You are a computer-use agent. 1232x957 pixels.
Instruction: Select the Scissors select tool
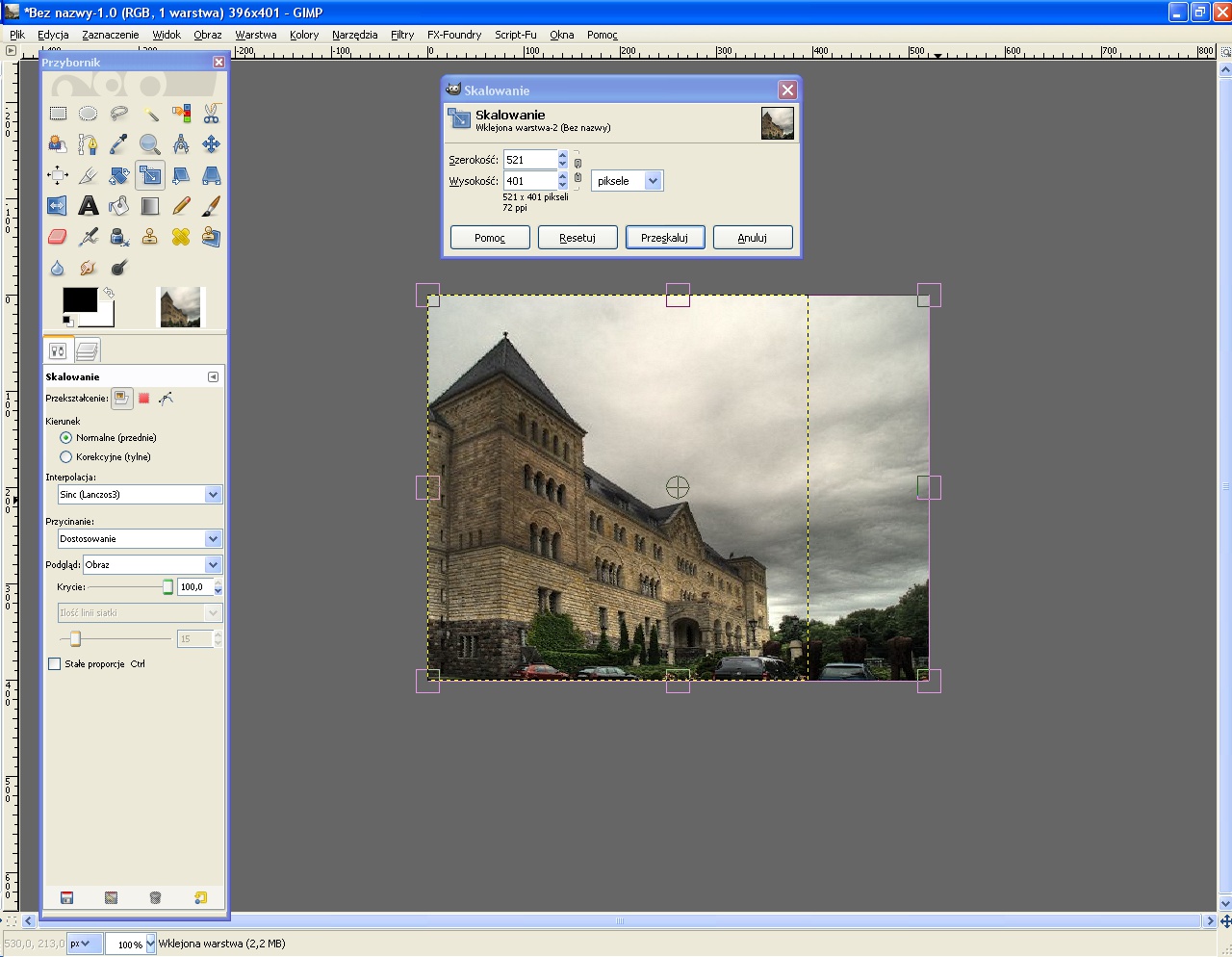coord(212,114)
